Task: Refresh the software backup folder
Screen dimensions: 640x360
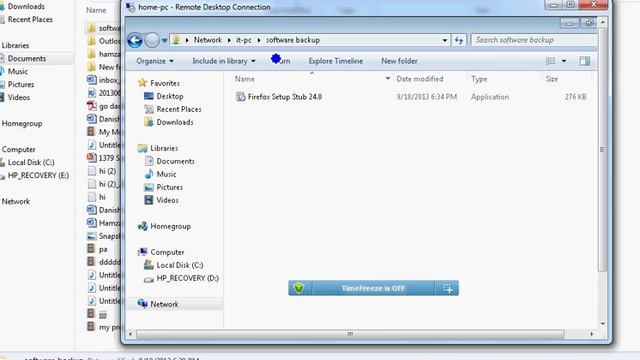Action: coord(459,40)
